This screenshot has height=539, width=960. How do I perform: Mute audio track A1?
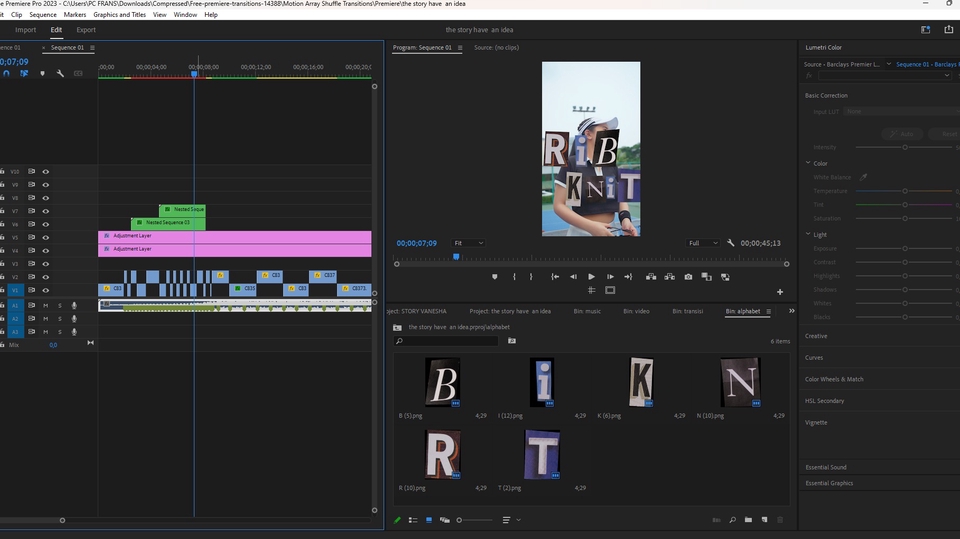pyautogui.click(x=45, y=305)
